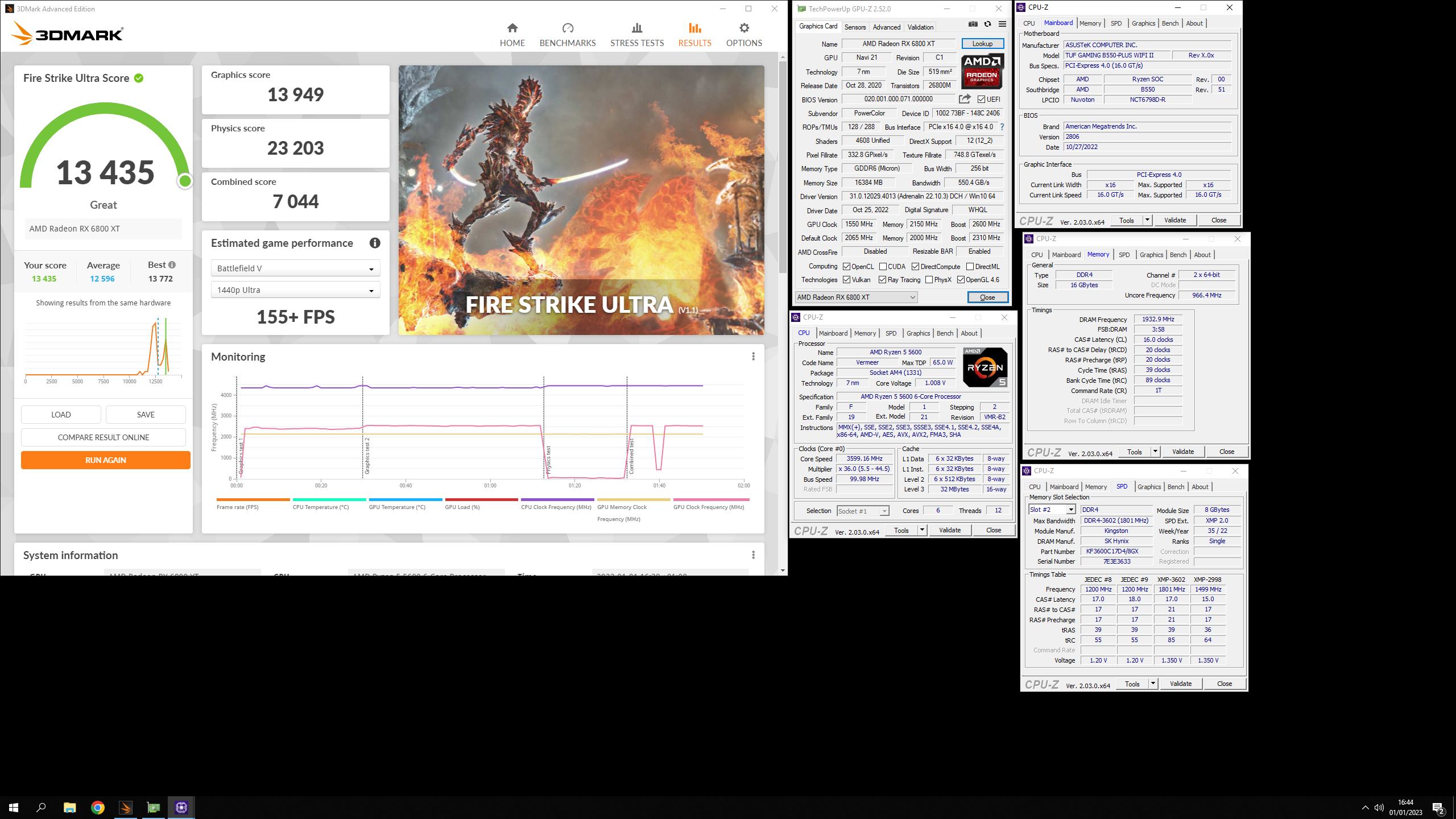Click the GPU-Z BIOS export share icon

point(965,99)
